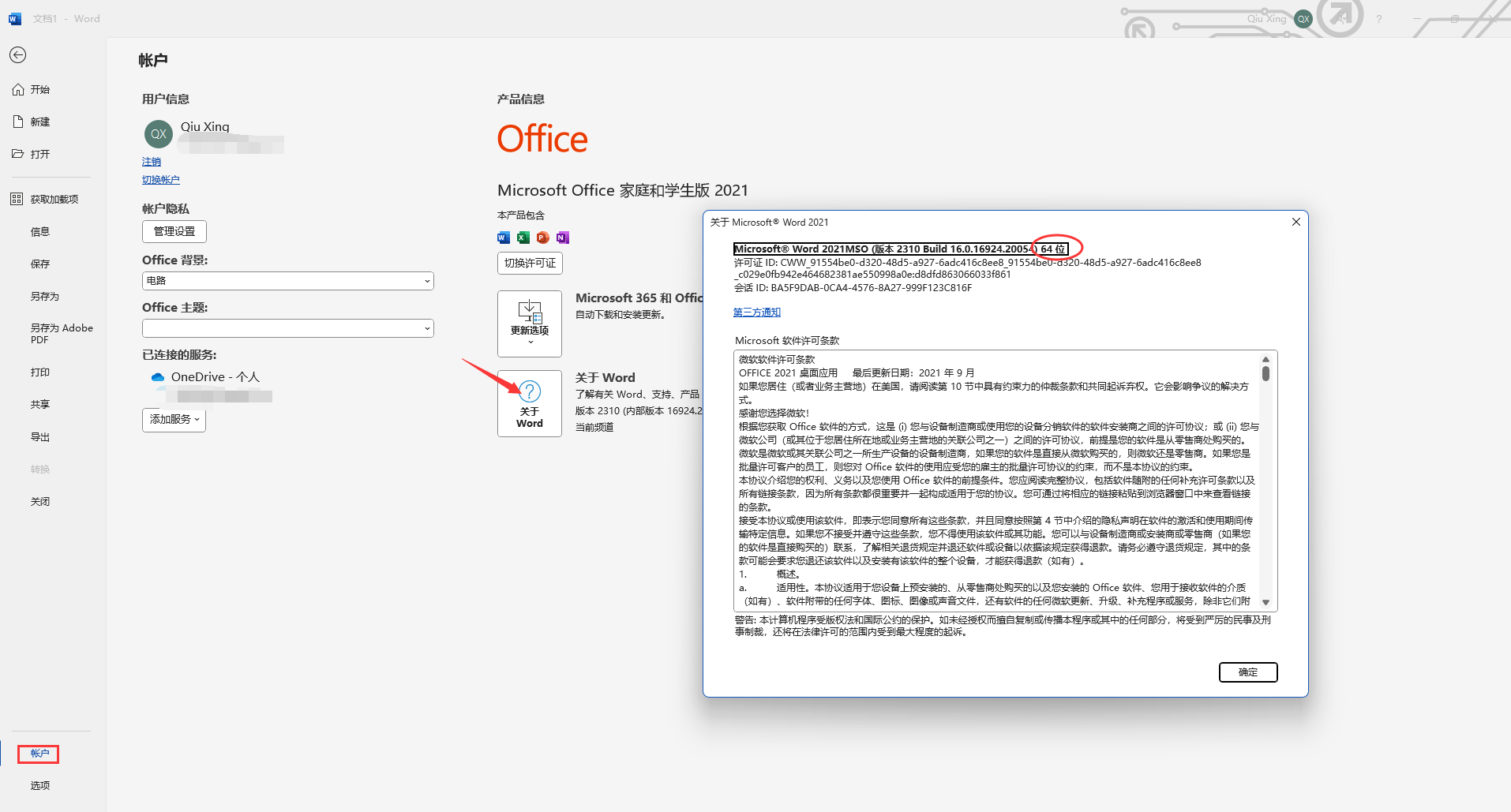Viewport: 1511px width, 812px height.
Task: Click the Qiu Xing user name
Action: [x=205, y=126]
